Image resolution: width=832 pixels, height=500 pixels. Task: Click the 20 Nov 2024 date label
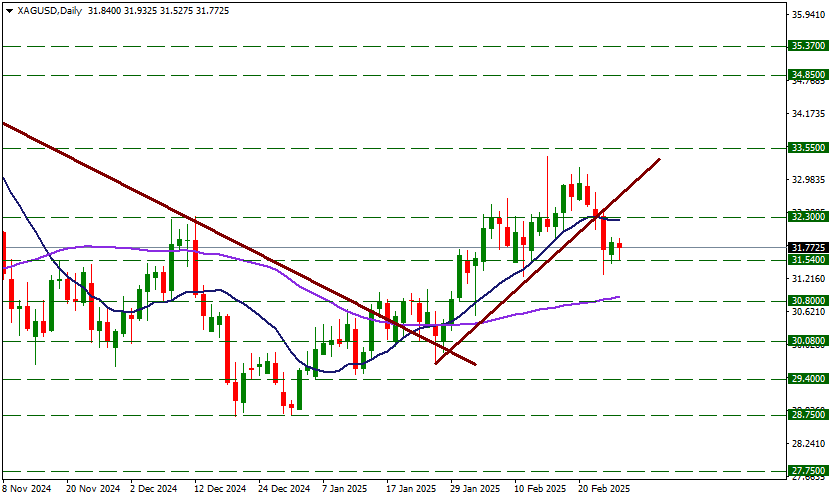[93, 488]
